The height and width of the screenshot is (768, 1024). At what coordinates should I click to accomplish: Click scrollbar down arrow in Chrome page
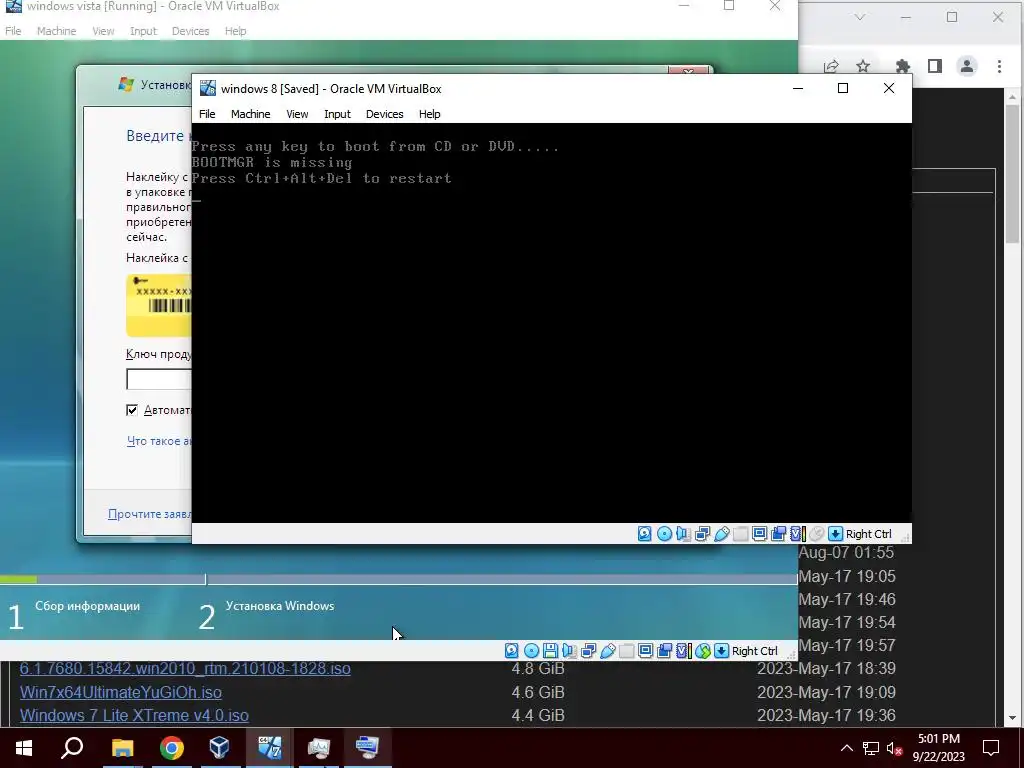pos(1012,718)
